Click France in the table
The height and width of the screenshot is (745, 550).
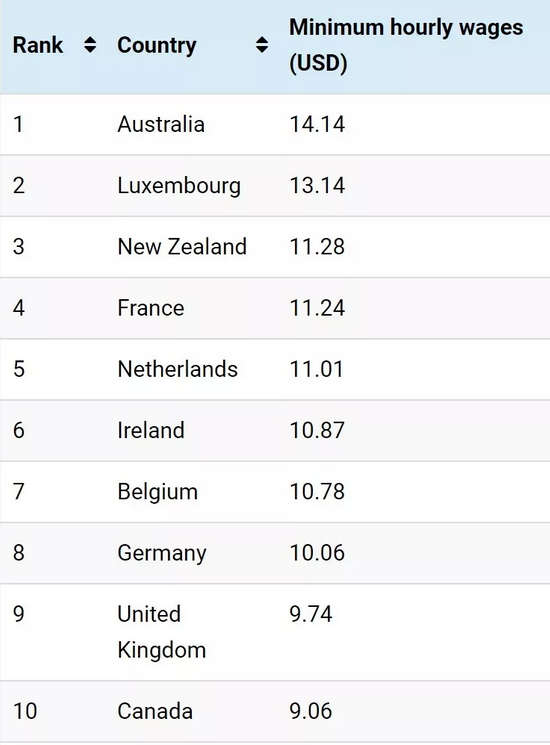pyautogui.click(x=151, y=308)
